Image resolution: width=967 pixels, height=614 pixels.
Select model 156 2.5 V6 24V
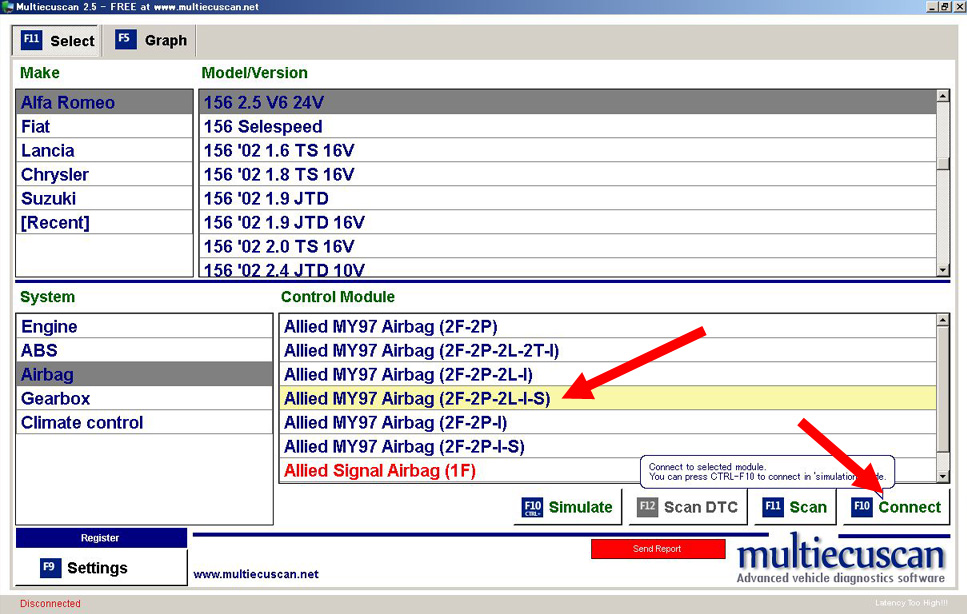[567, 102]
